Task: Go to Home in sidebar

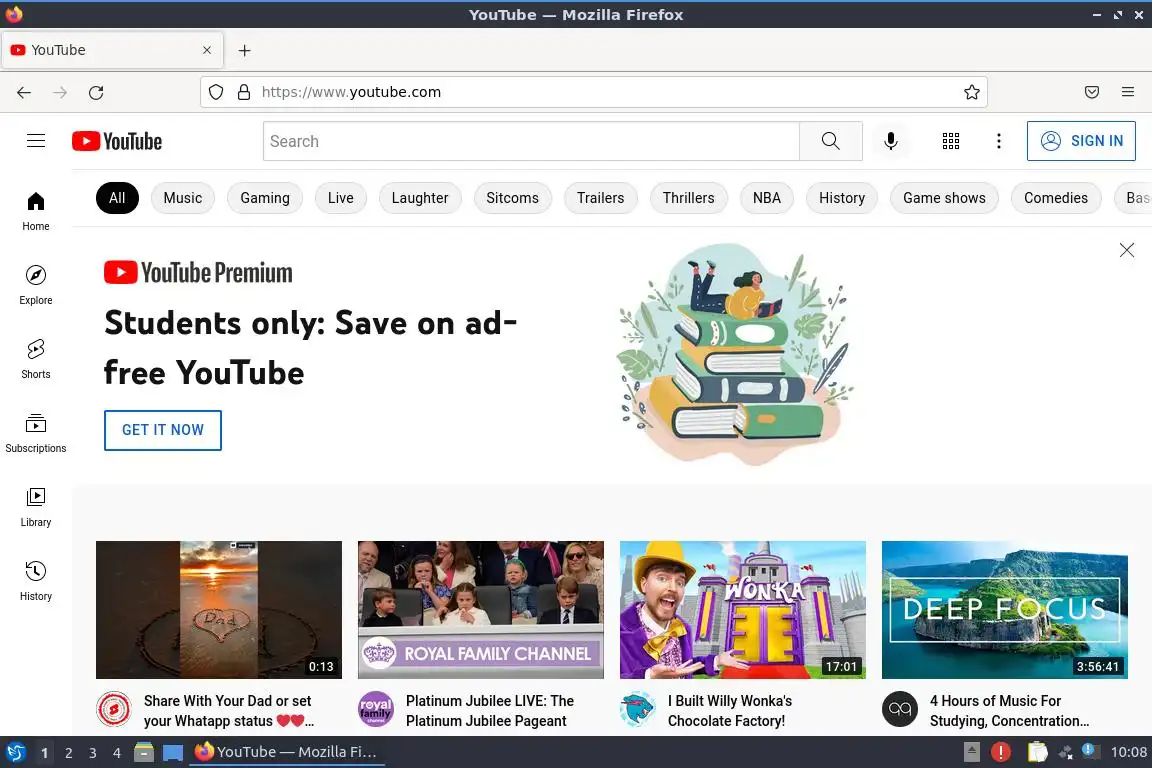Action: pos(36,212)
